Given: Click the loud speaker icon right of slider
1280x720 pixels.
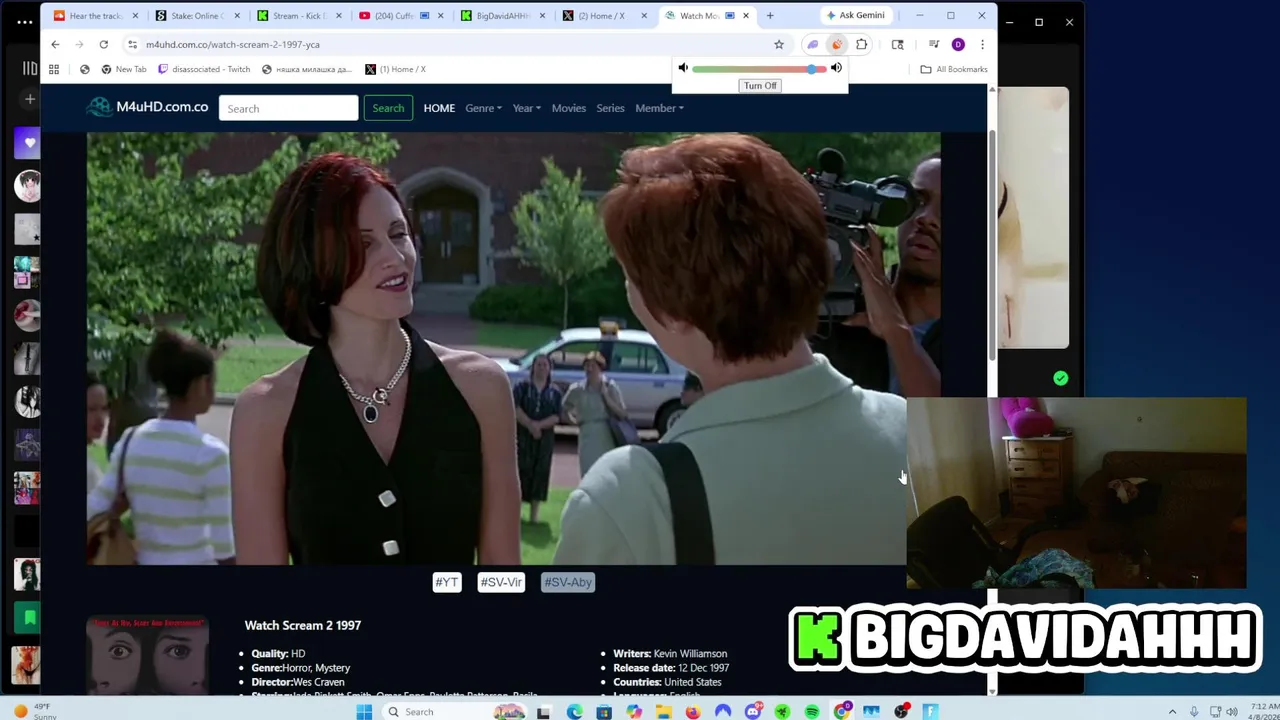Looking at the screenshot, I should coord(836,68).
